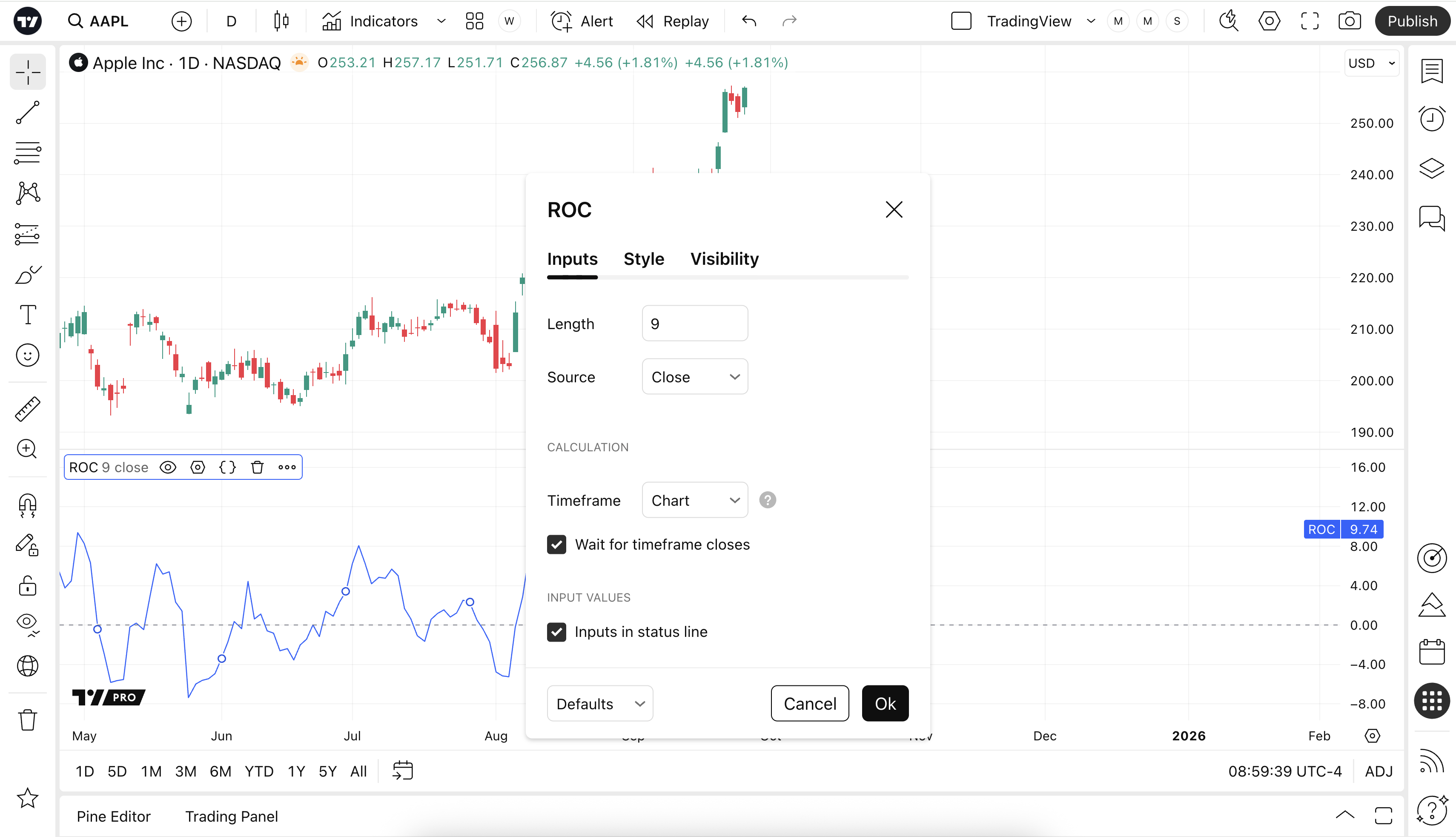Switch to the Style tab

point(644,259)
